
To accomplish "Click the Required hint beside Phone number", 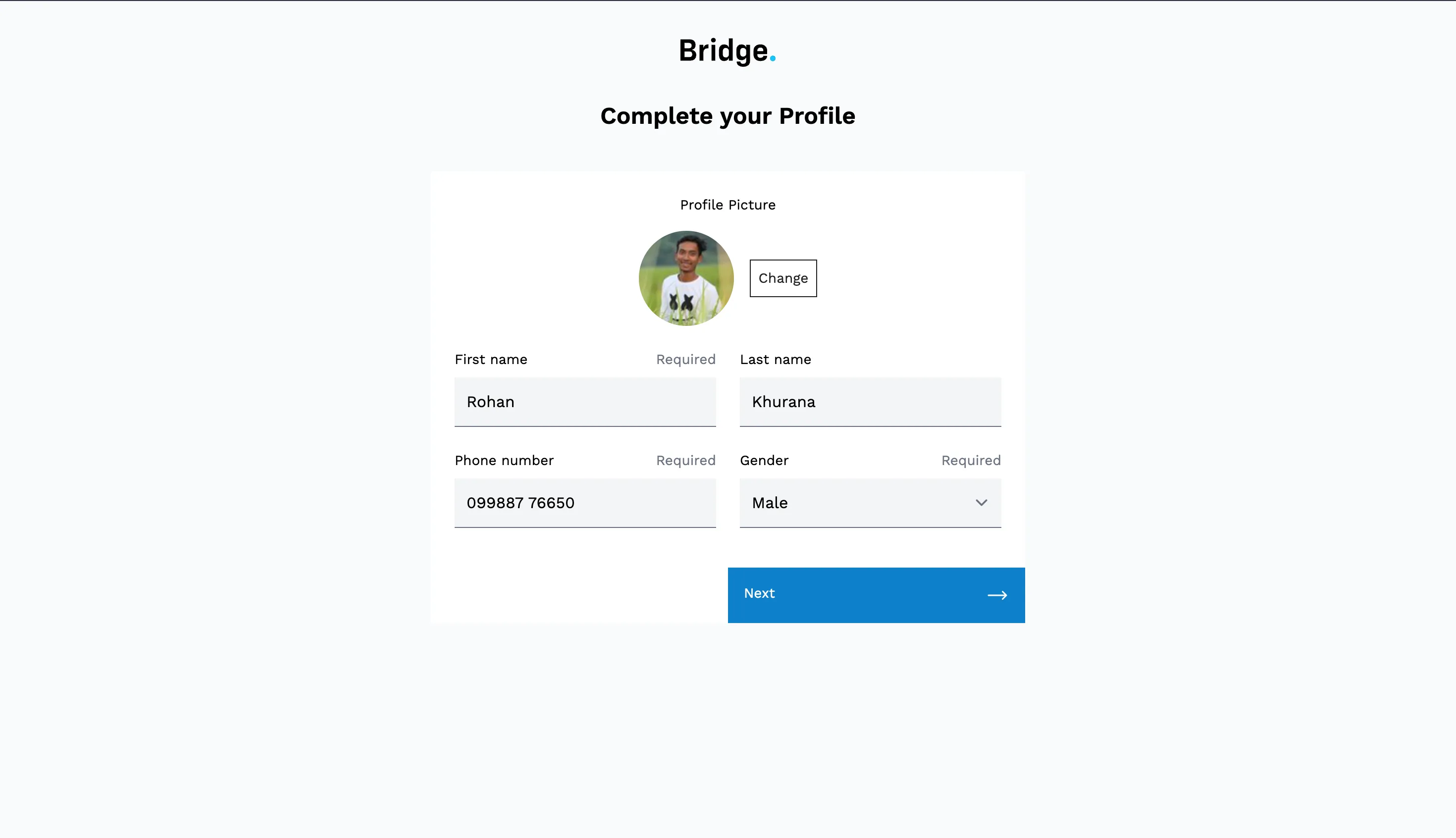I will point(685,461).
